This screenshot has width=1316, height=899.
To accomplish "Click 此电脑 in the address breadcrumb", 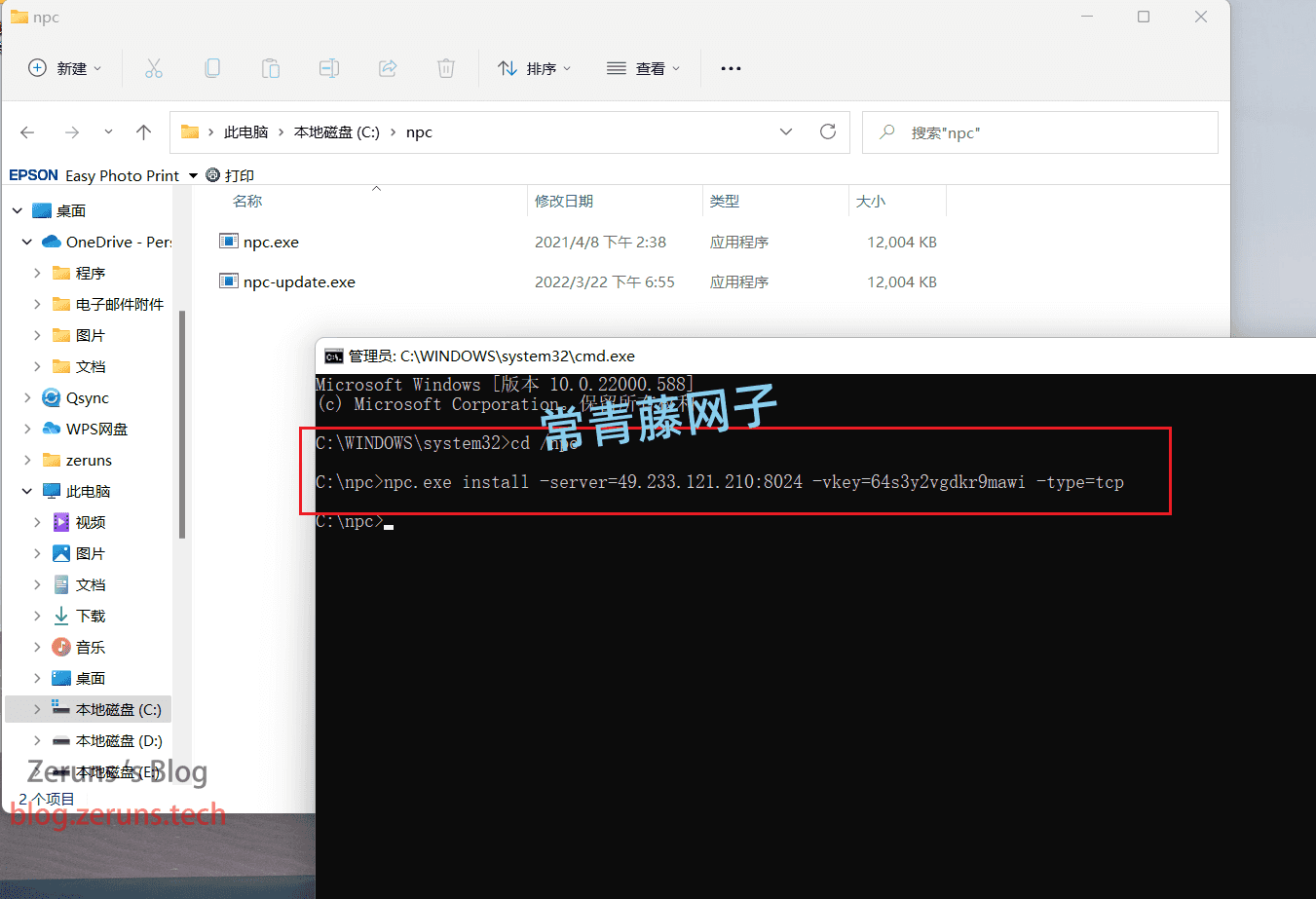I will click(x=245, y=132).
